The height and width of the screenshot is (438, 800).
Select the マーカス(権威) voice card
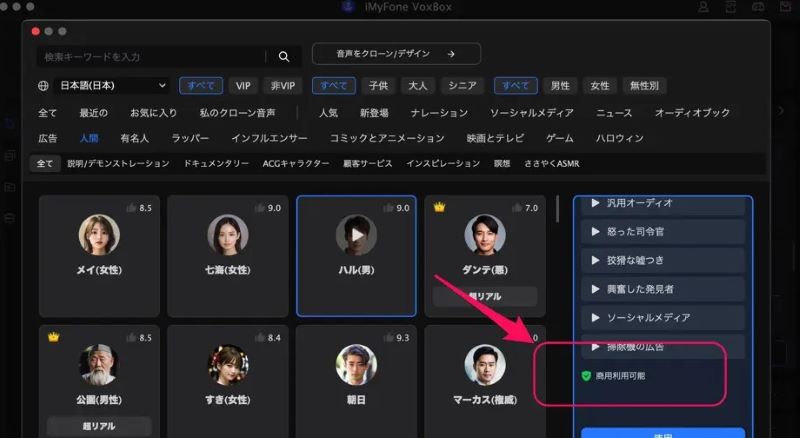point(485,382)
